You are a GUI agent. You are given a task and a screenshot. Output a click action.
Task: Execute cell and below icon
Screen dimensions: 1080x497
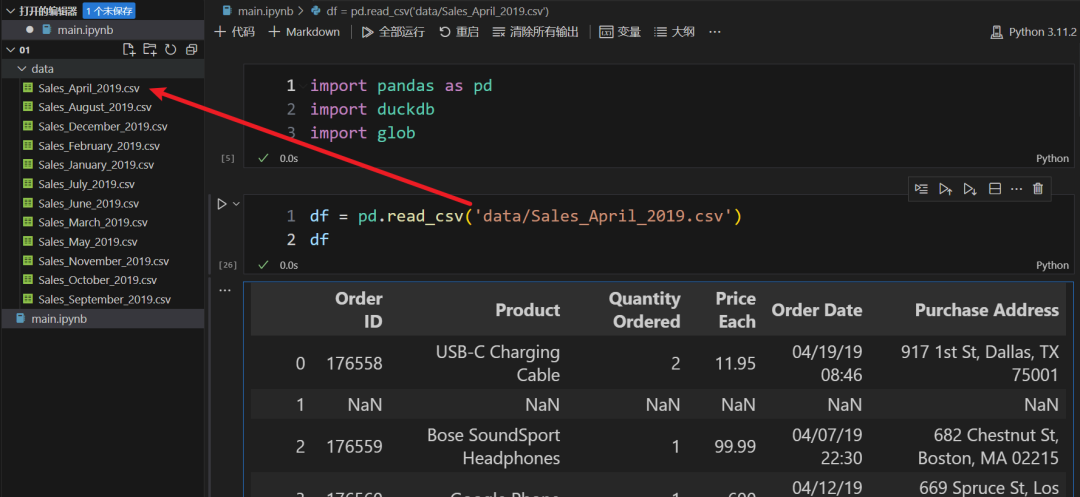[x=969, y=188]
